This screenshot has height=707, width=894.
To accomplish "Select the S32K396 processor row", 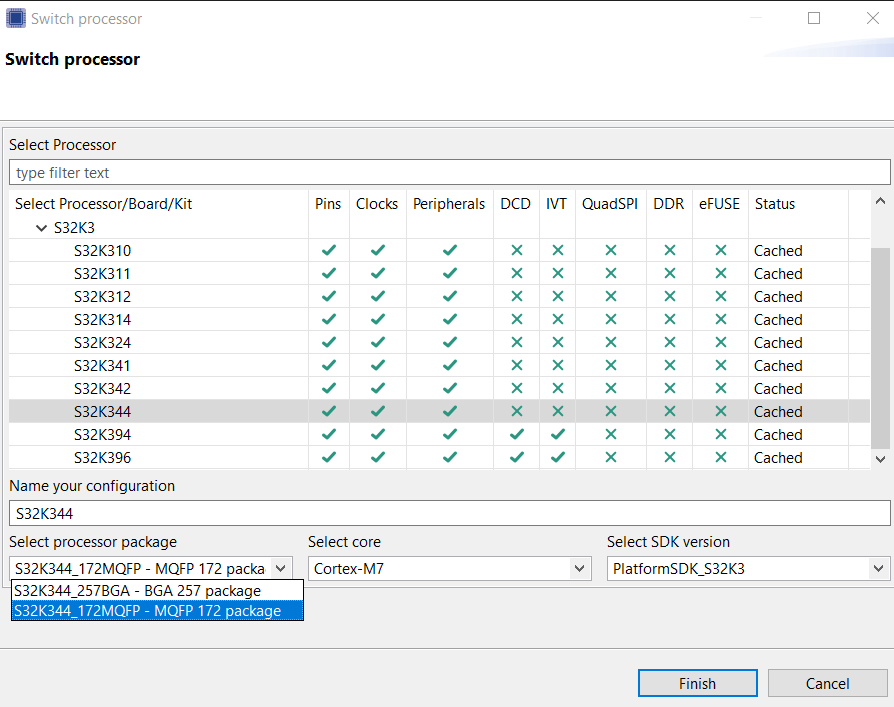I will 103,458.
